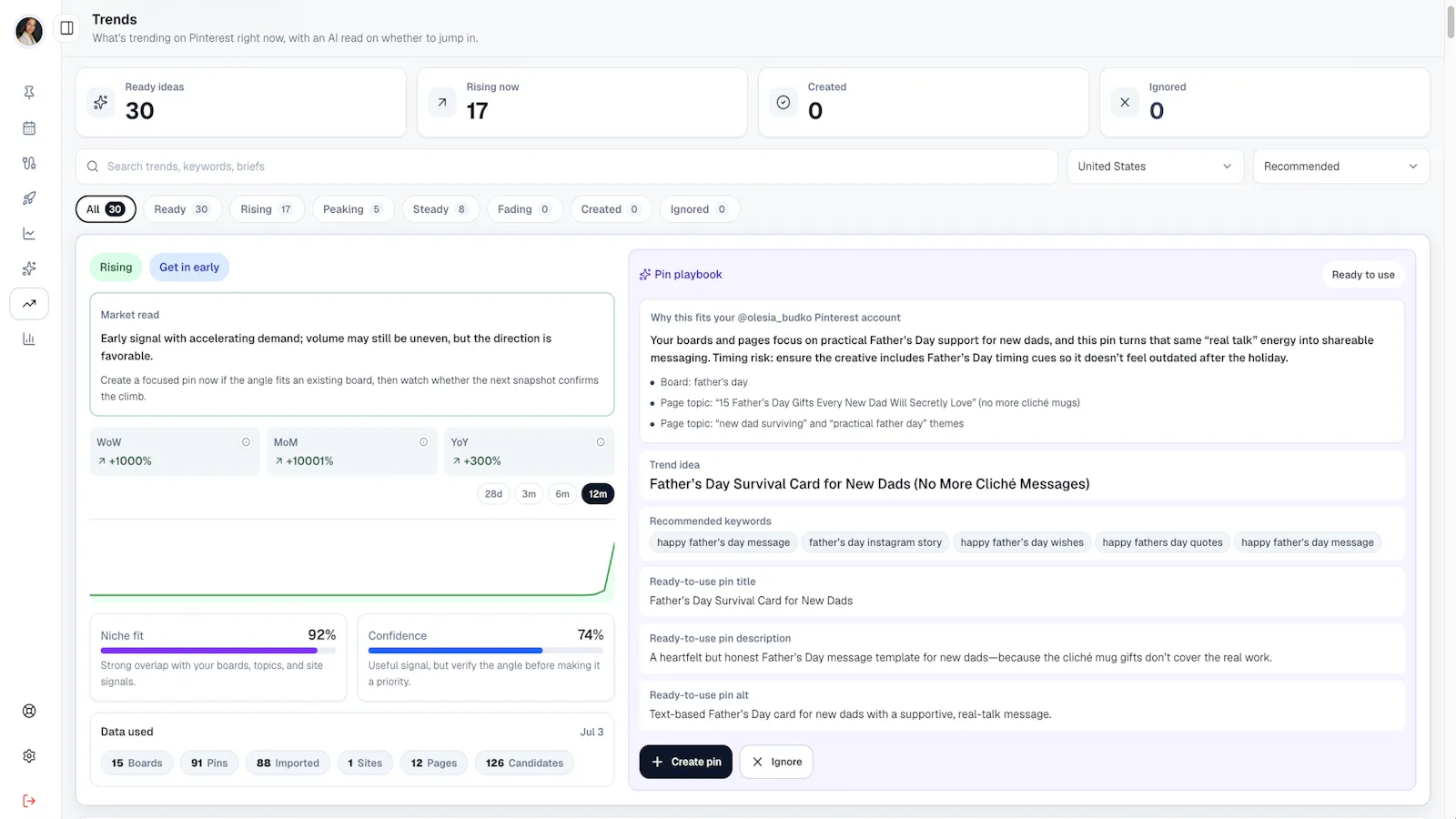Open the pin icon in sidebar
The image size is (1456, 819).
(x=29, y=92)
